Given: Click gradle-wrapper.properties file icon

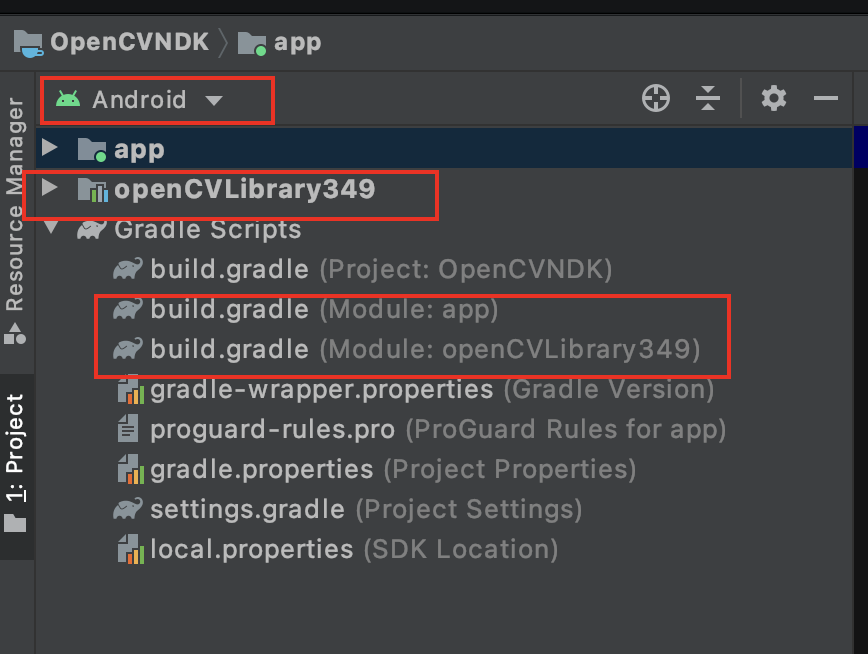Looking at the screenshot, I should coord(131,390).
